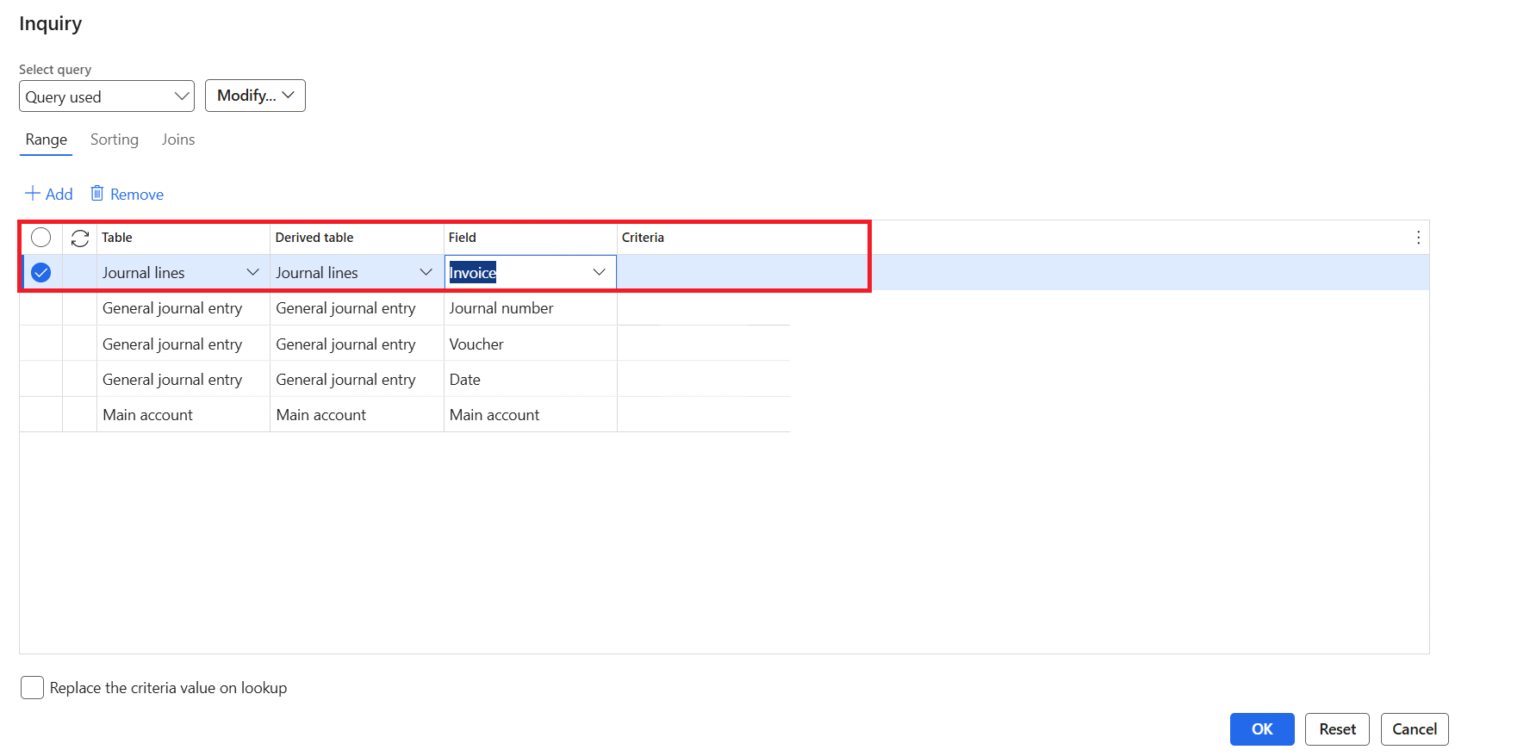Image resolution: width=1536 pixels, height=756 pixels.
Task: Enable Replace the criteria value on lookup
Action: (31, 687)
